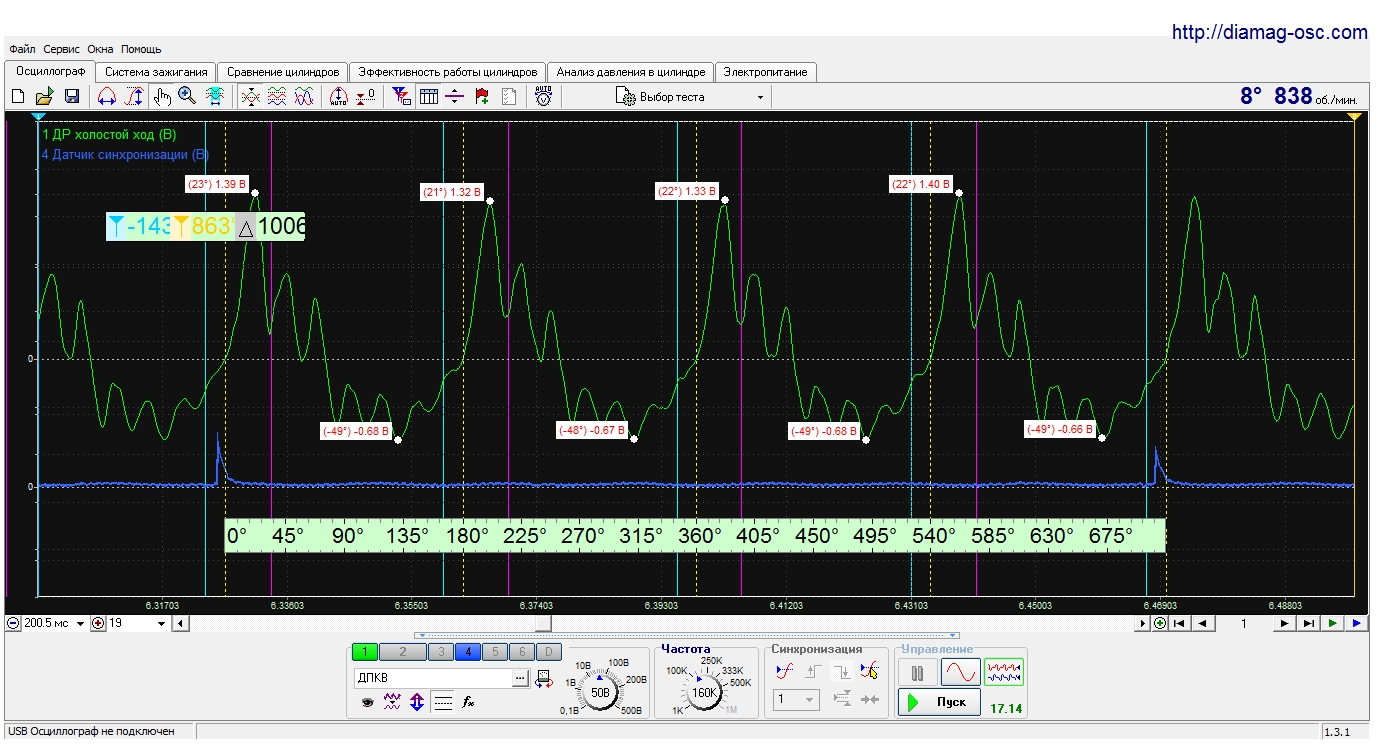The image size is (1382, 744).
Task: Toggle channel 3 button
Action: click(440, 652)
